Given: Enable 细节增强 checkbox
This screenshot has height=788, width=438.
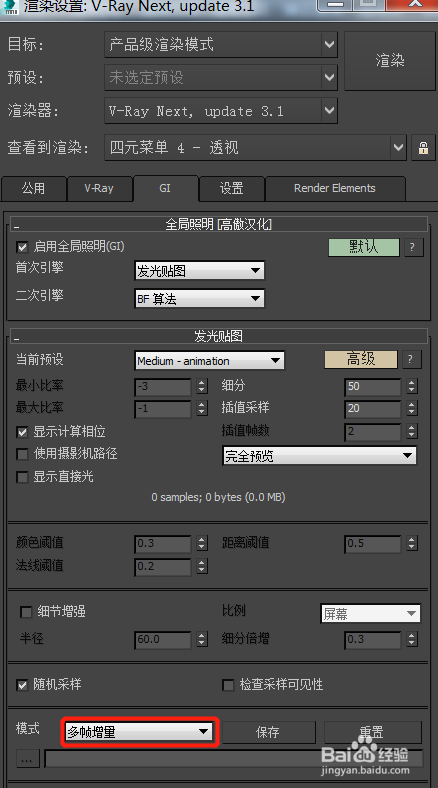Looking at the screenshot, I should [26, 612].
